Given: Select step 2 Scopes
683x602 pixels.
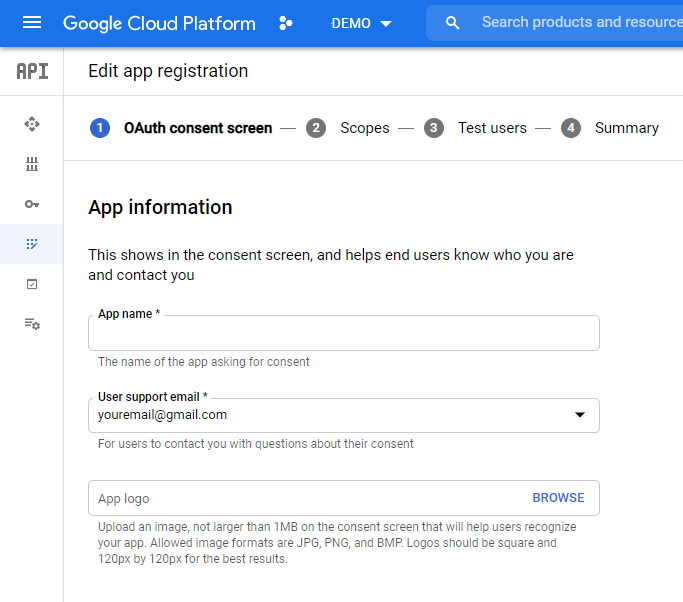Looking at the screenshot, I should point(348,128).
